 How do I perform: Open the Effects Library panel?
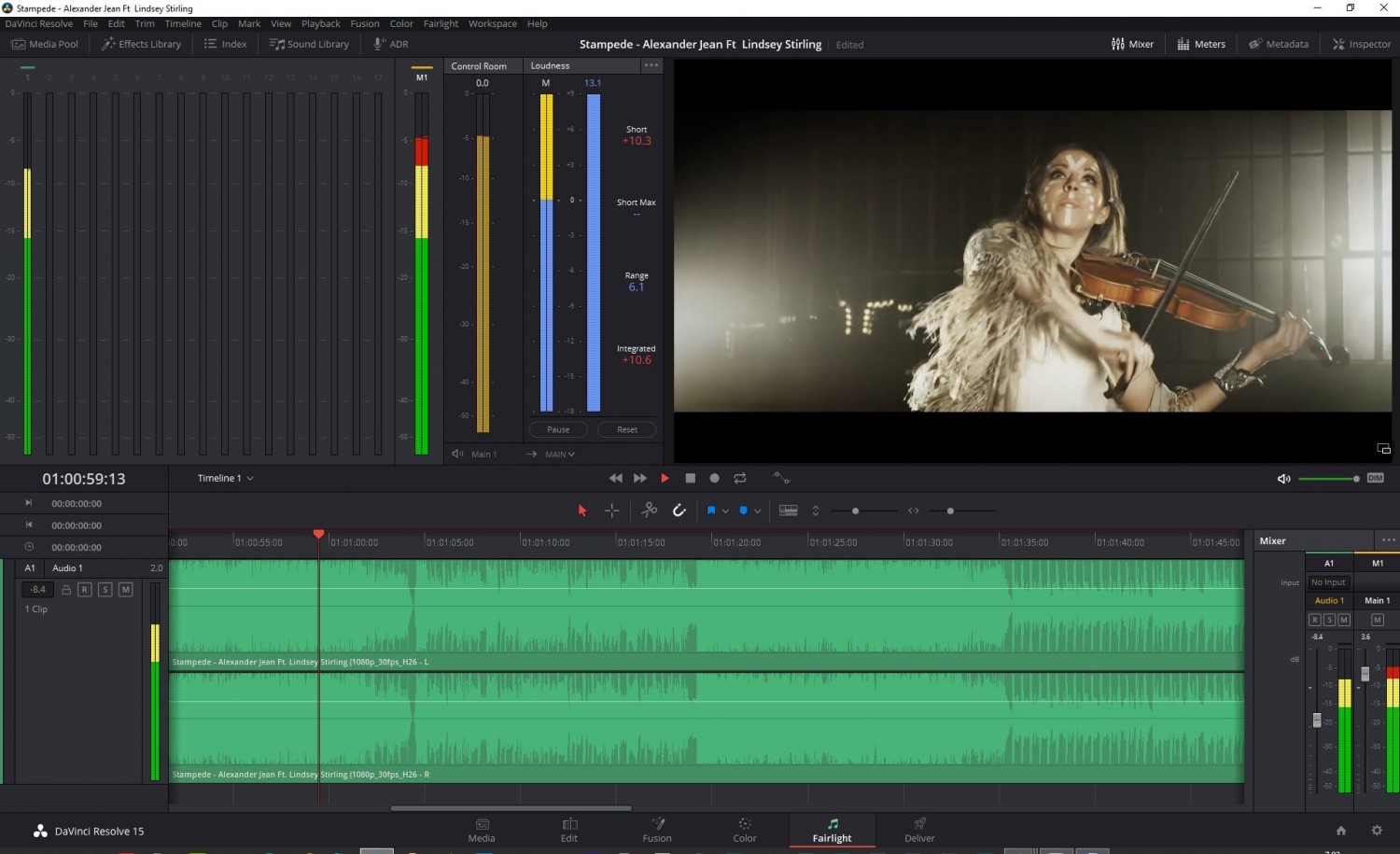pyautogui.click(x=142, y=44)
